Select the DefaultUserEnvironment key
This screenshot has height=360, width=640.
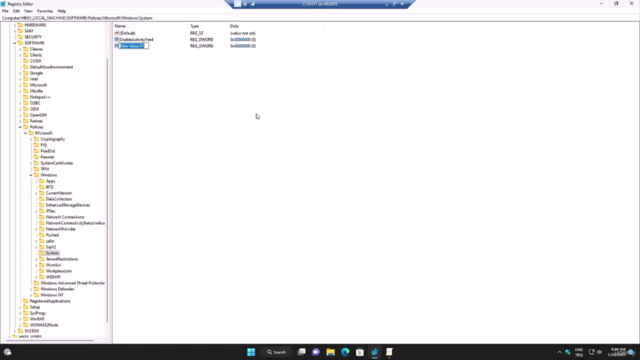pyautogui.click(x=51, y=67)
